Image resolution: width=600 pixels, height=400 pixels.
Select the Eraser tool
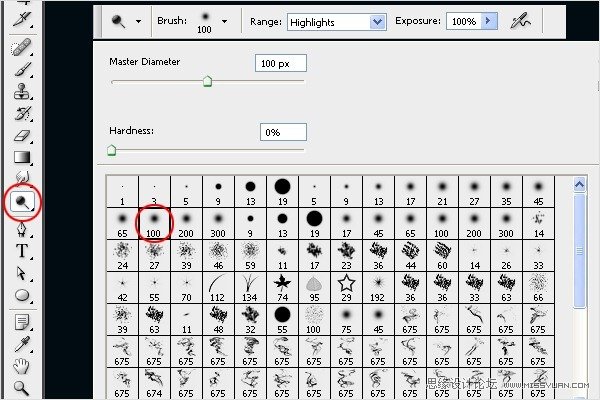pos(22,136)
